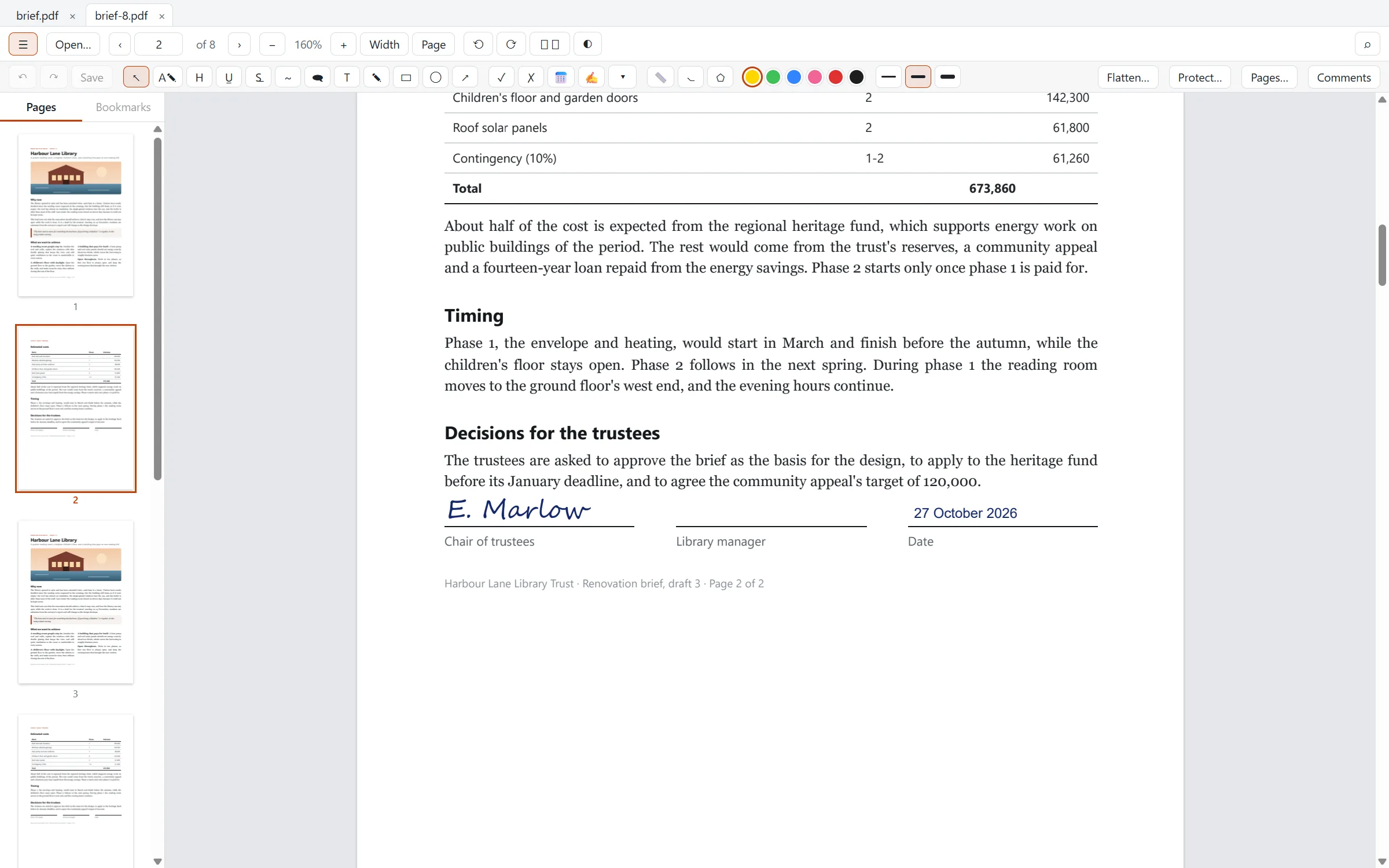
Task: Open the signature options dropdown arrow
Action: tap(623, 77)
